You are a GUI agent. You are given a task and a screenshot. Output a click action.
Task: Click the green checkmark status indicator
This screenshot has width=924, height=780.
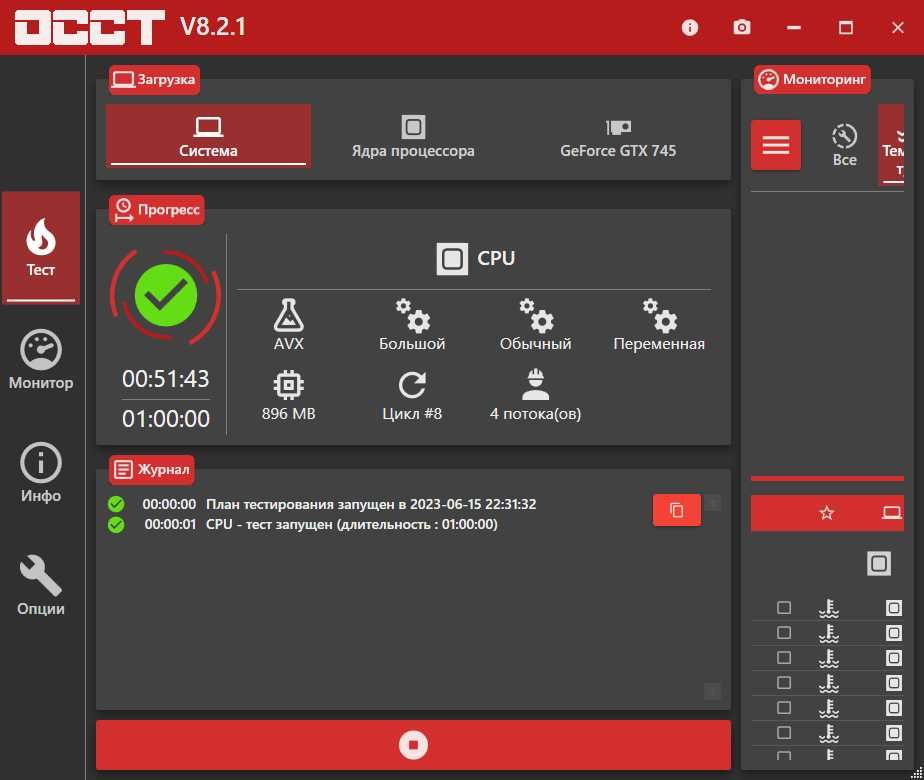tap(166, 295)
